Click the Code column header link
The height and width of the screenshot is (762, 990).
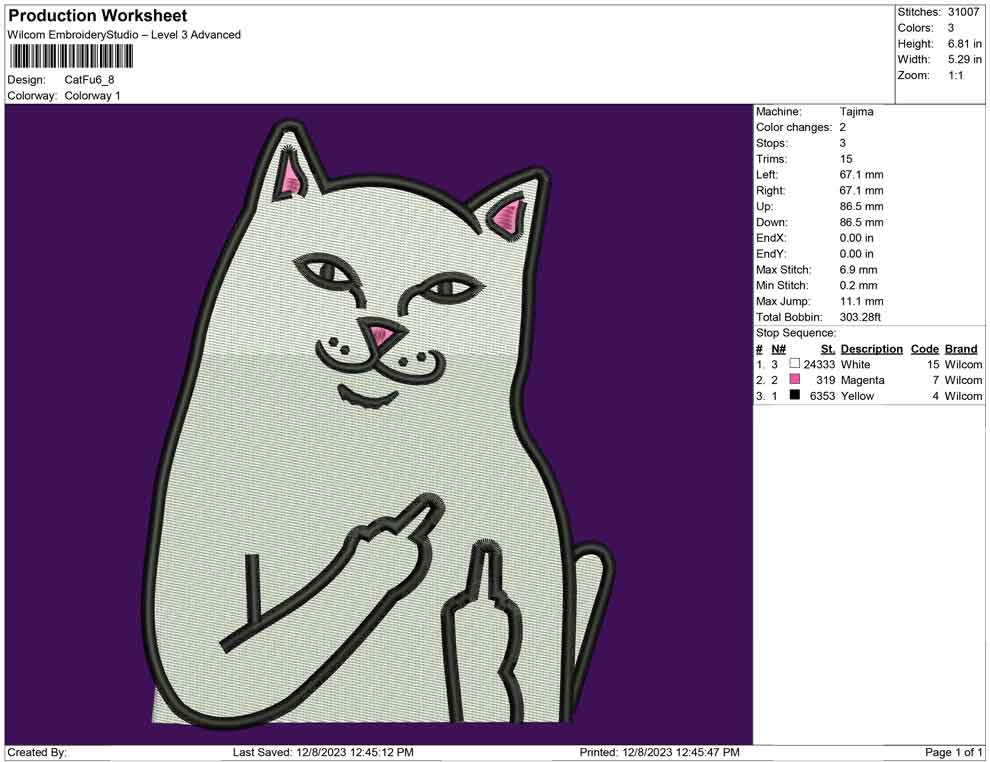point(925,348)
